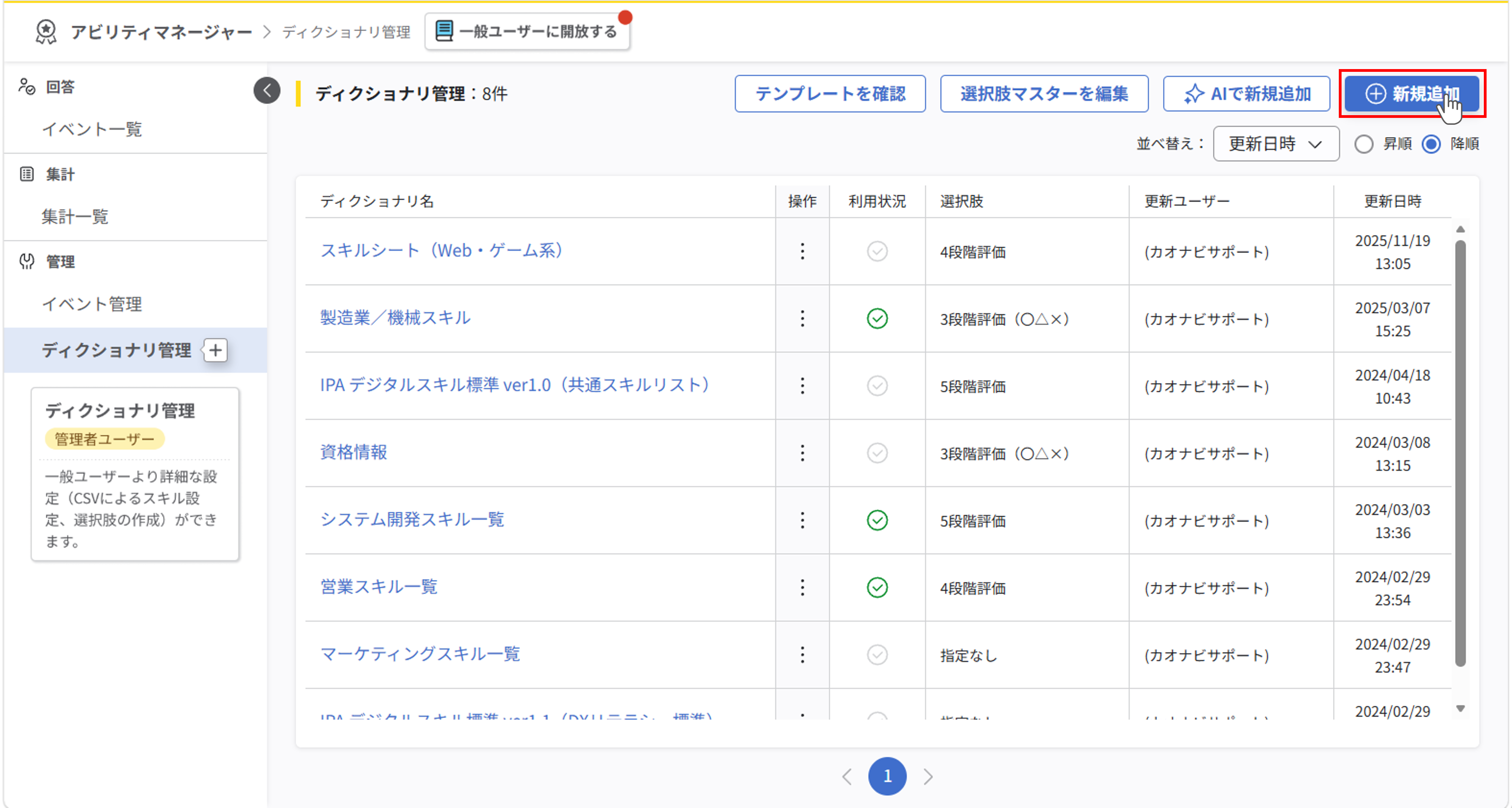Click the アビリティマネージャー breadcrumb
This screenshot has height=808, width=1512.
coord(162,32)
